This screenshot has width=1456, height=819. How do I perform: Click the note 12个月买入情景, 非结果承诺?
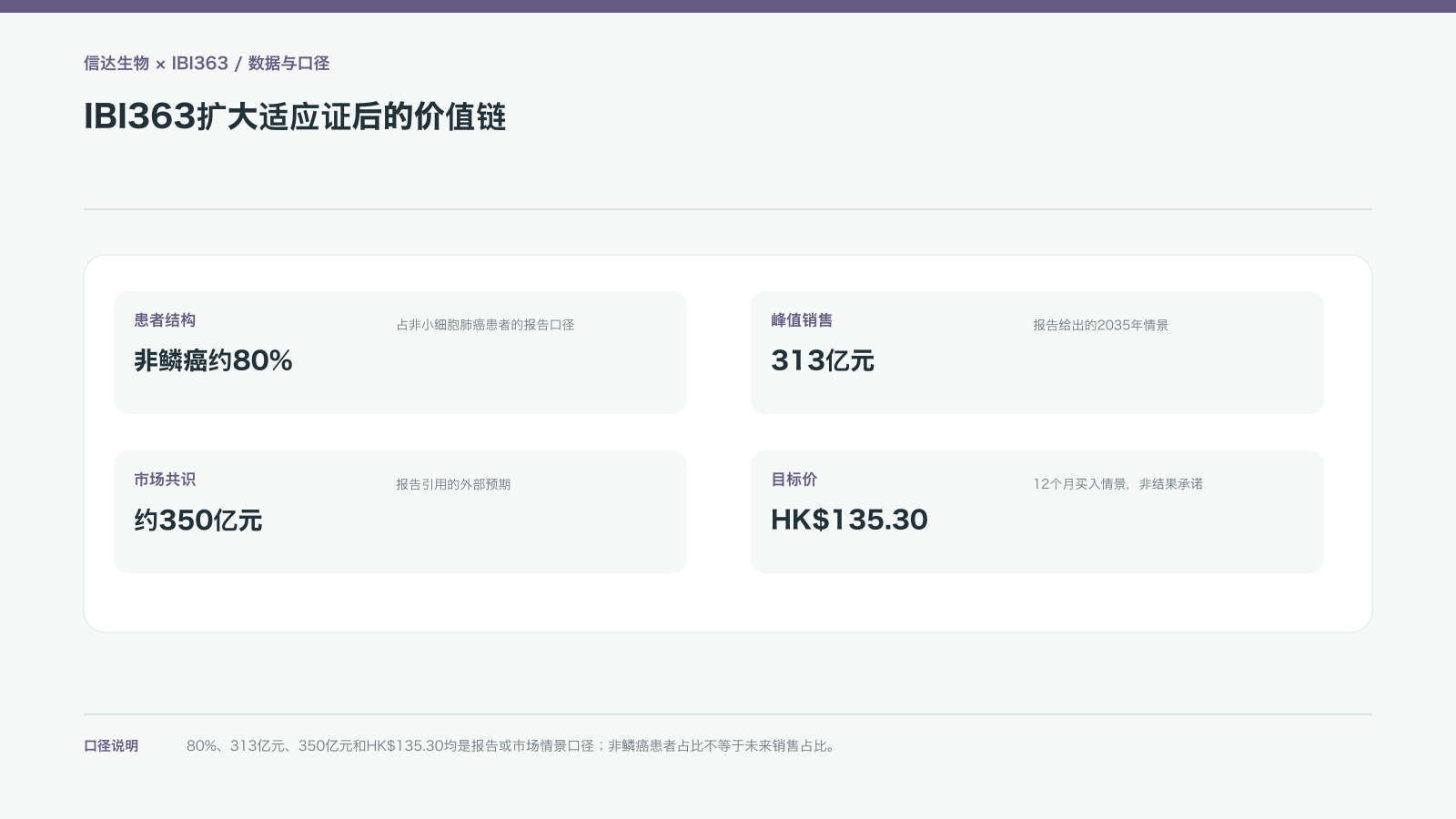pyautogui.click(x=1117, y=484)
